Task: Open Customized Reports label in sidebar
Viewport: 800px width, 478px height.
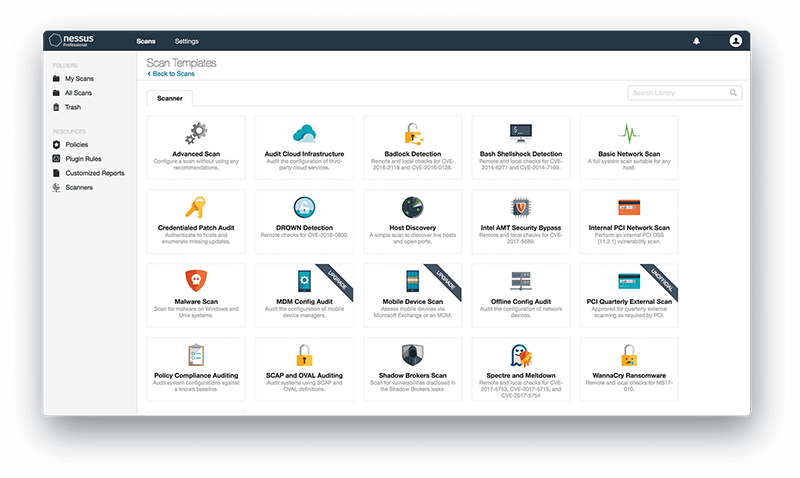Action: click(95, 173)
